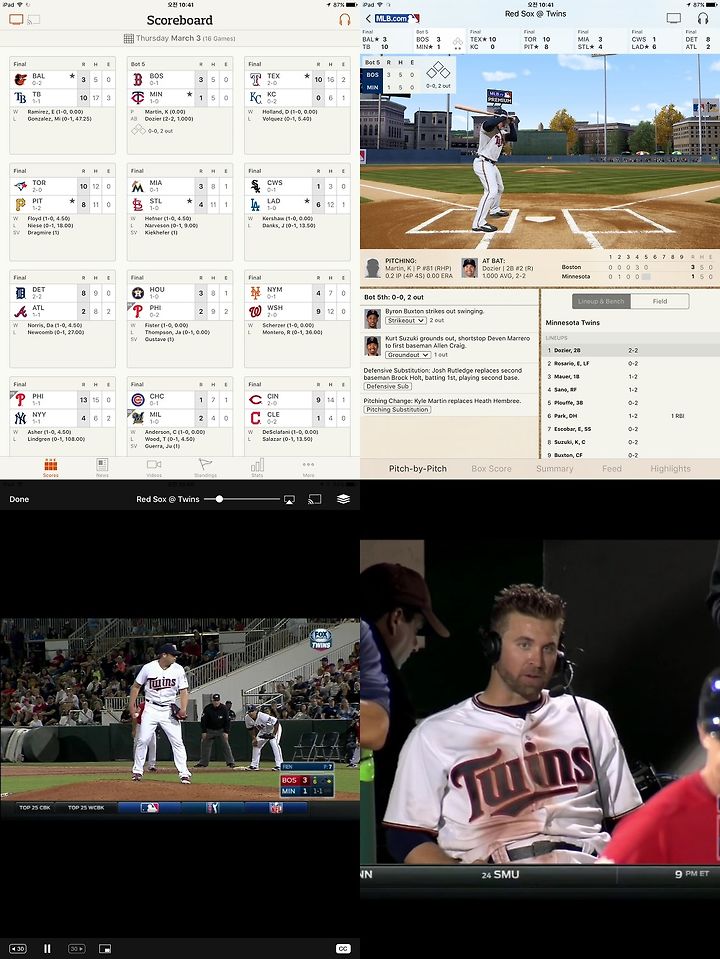Image resolution: width=720 pixels, height=959 pixels.
Task: Select MIA 3 STL 4 in score ticker
Action: [601, 40]
